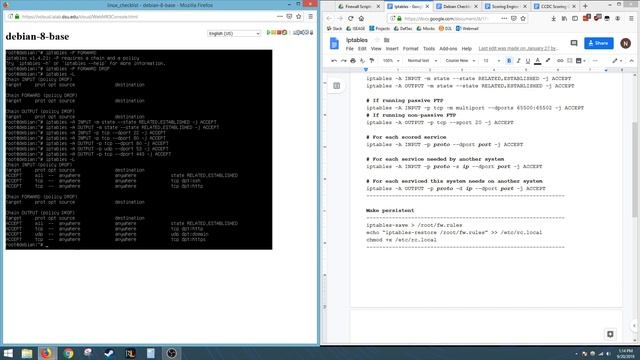Switch to the Debian Checklist tab
The height and width of the screenshot is (360, 640).
456,7
